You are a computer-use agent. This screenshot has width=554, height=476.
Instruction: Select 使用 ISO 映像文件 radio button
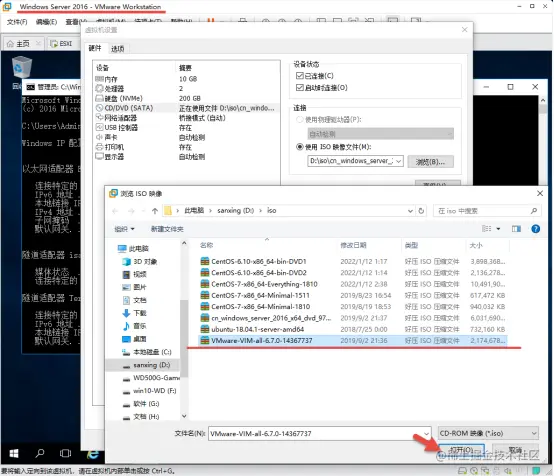coord(300,147)
